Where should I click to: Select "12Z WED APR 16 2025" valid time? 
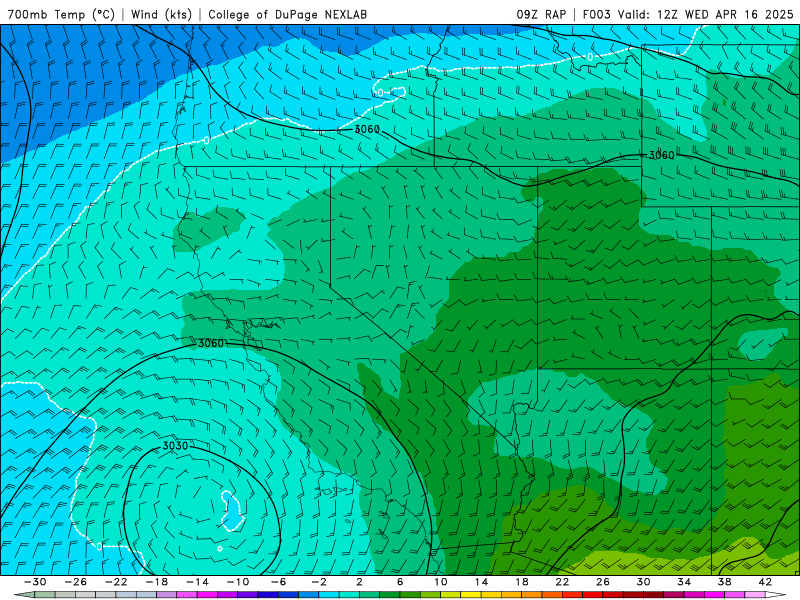pyautogui.click(x=725, y=14)
